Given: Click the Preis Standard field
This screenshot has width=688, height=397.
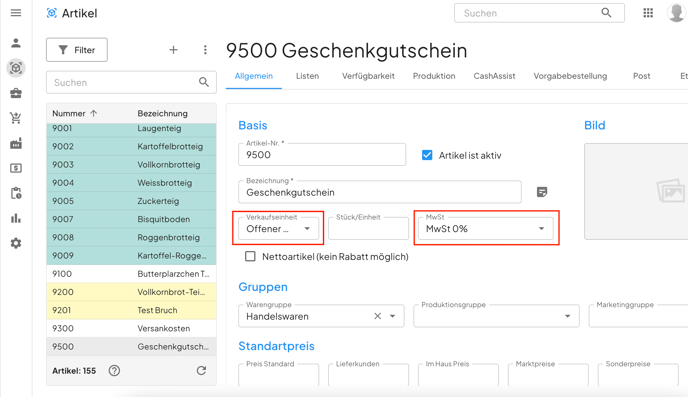Looking at the screenshot, I should tap(278, 375).
